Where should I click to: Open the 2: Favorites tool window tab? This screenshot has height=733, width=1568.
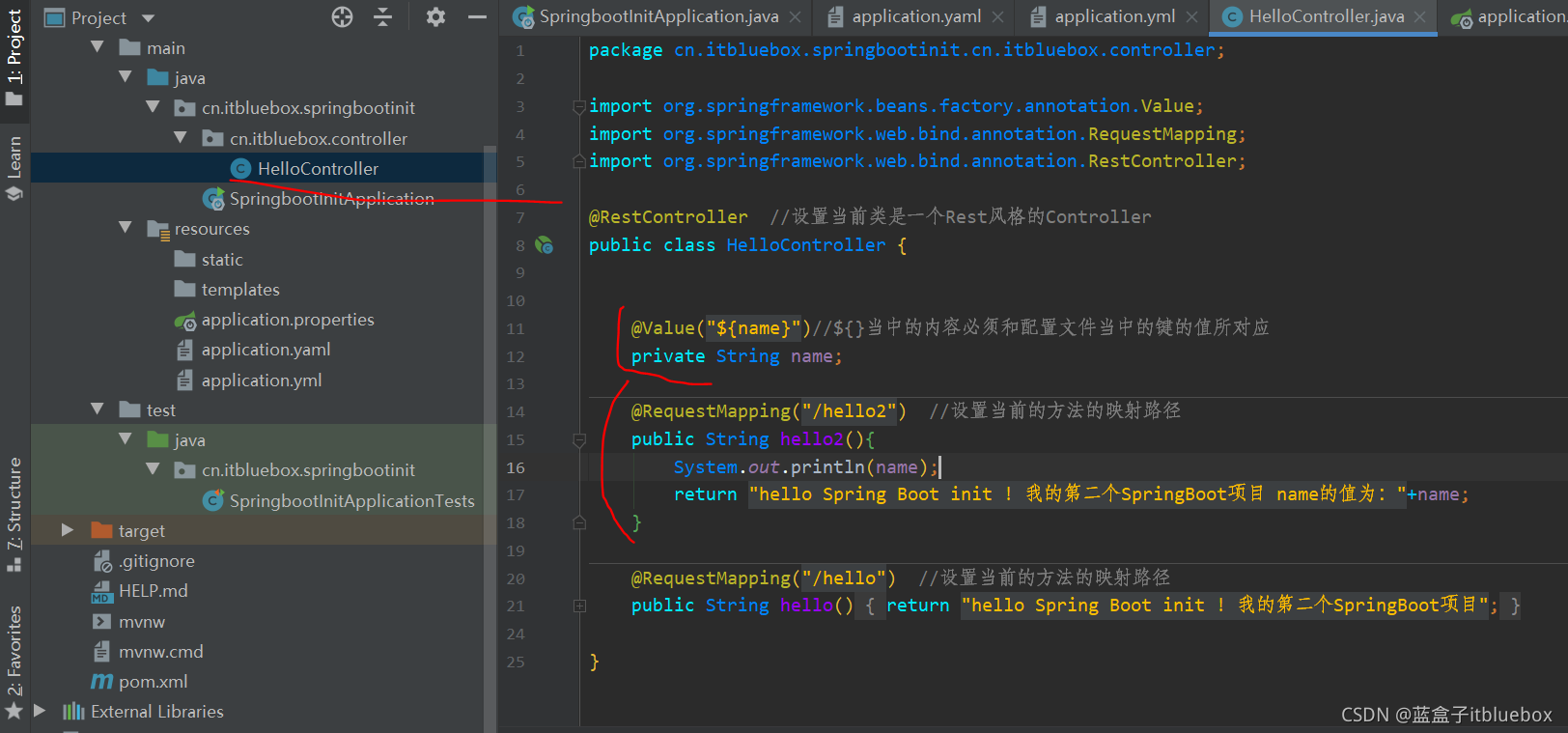tap(14, 662)
